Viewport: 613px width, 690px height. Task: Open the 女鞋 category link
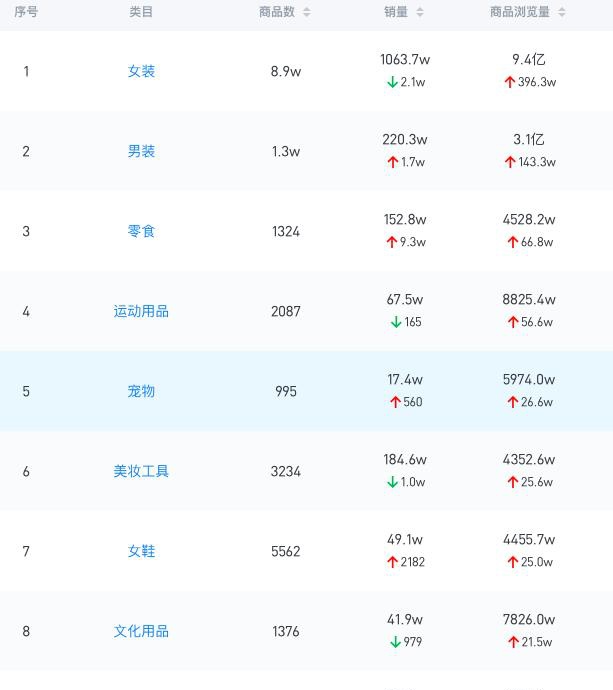click(x=141, y=551)
